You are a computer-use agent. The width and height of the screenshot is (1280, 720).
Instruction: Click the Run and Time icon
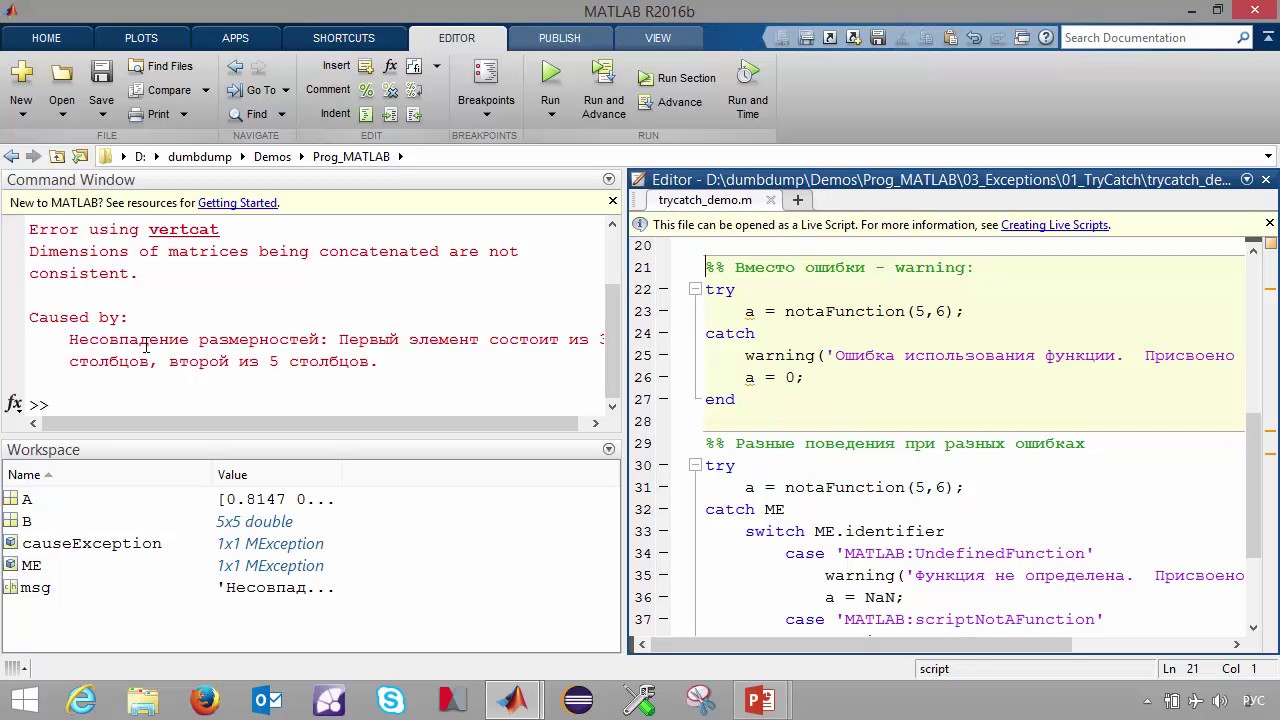click(x=747, y=72)
